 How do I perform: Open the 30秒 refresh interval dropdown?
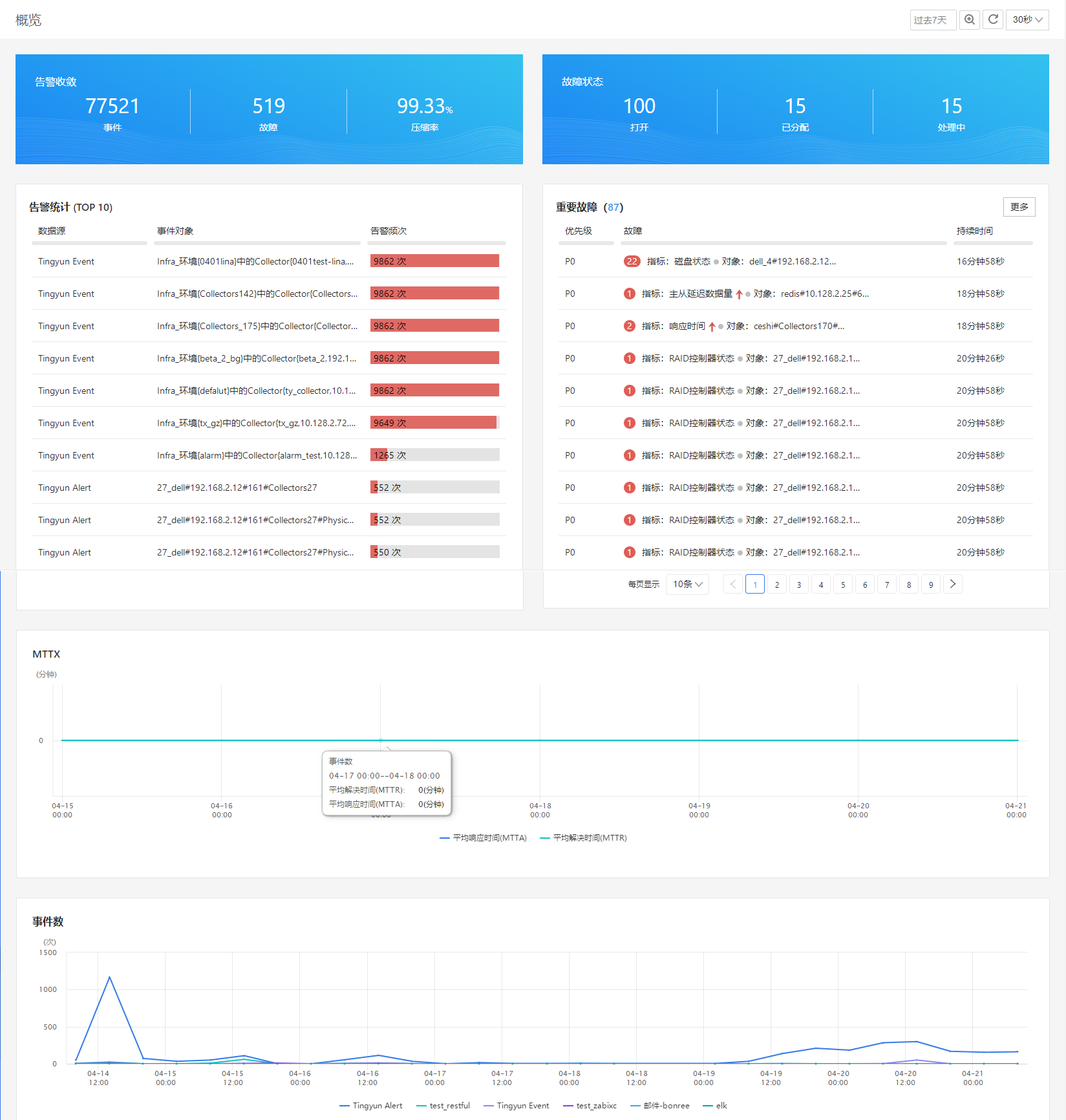coord(1027,20)
